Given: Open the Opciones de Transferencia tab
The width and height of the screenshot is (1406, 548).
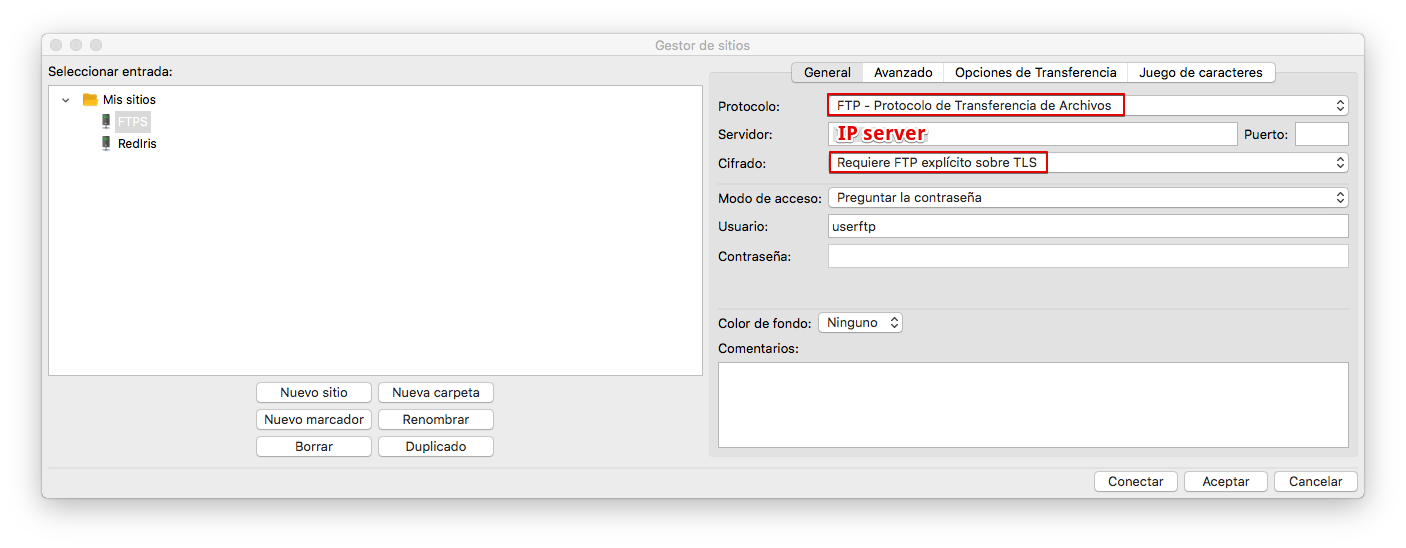Looking at the screenshot, I should [x=1035, y=73].
